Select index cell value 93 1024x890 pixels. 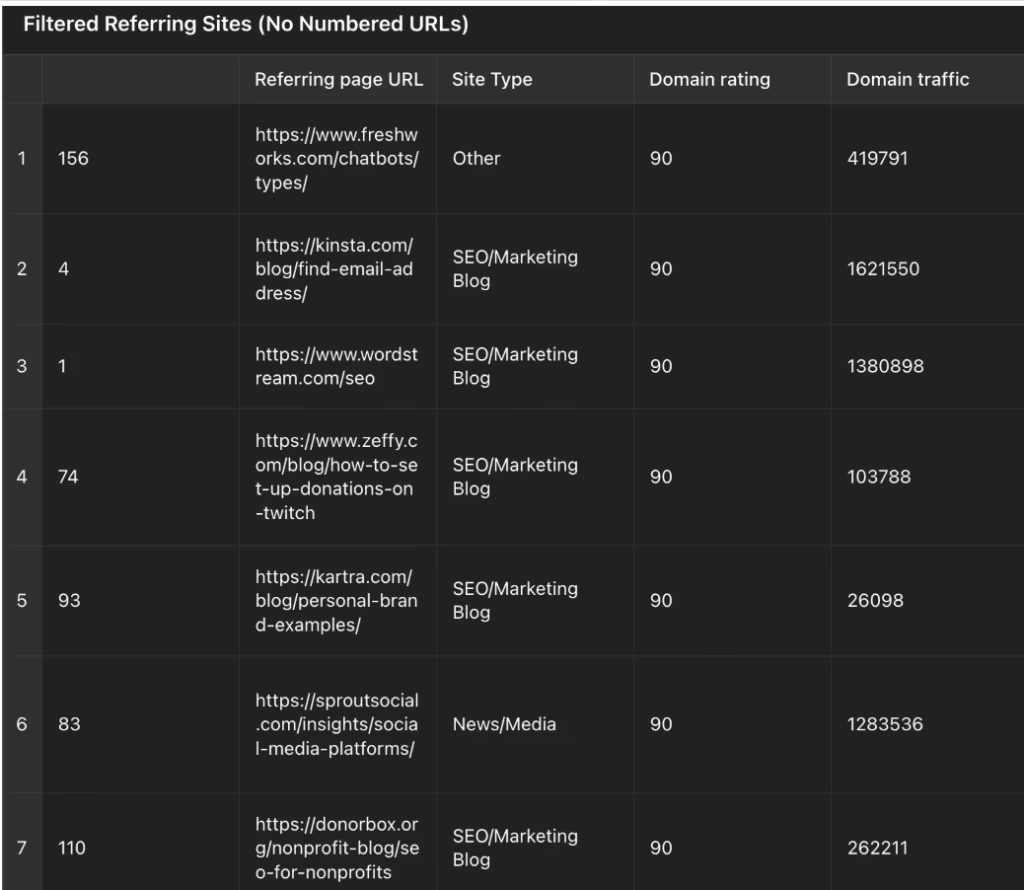click(x=69, y=600)
